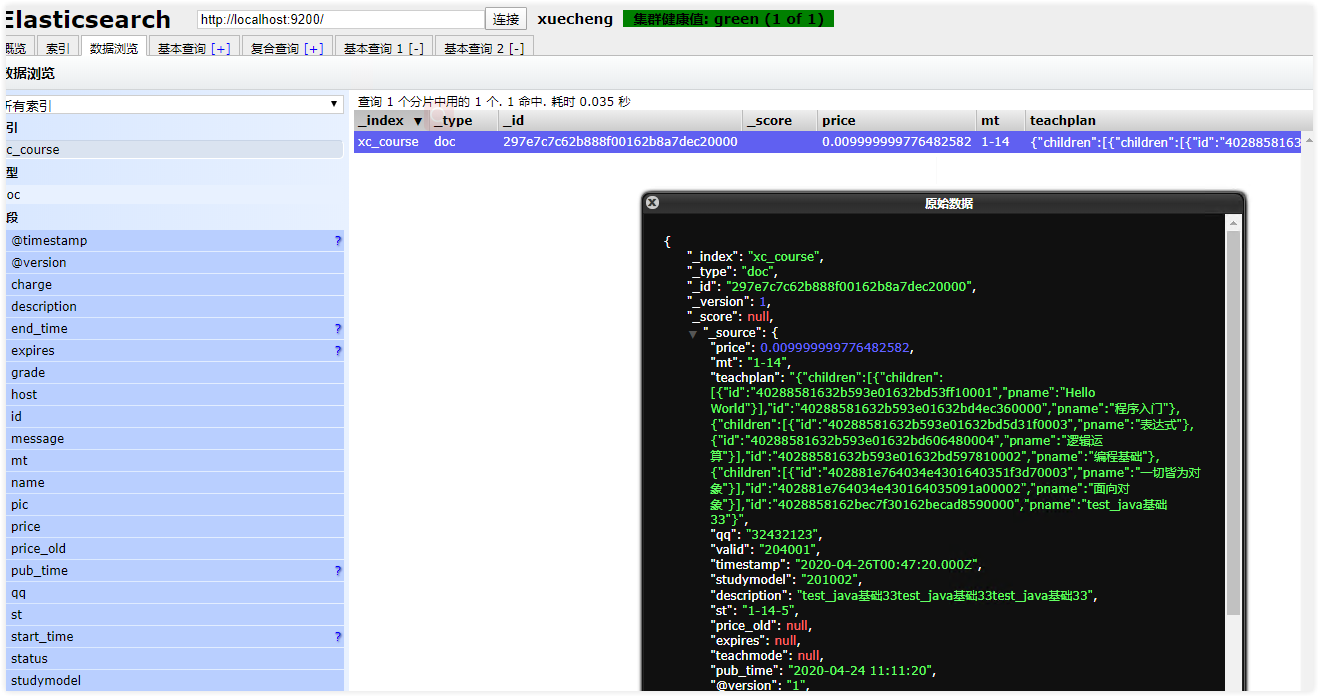The width and height of the screenshot is (1319, 697).
Task: Switch to the 数据浏览 tab
Action: click(x=114, y=48)
